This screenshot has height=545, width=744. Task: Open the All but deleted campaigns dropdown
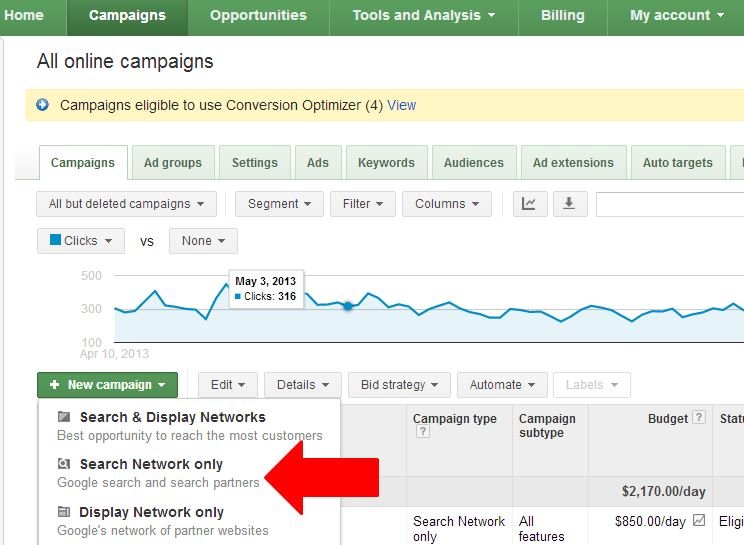pyautogui.click(x=126, y=204)
